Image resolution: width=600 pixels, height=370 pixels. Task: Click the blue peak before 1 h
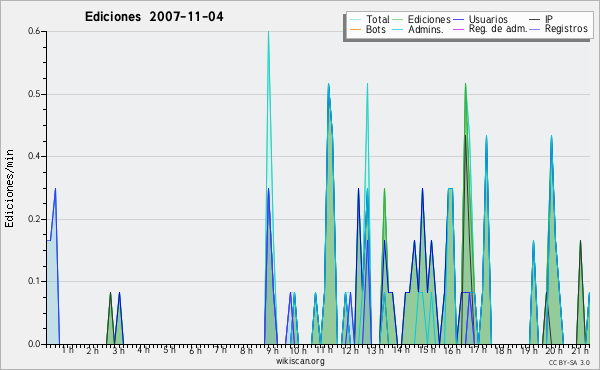point(55,189)
